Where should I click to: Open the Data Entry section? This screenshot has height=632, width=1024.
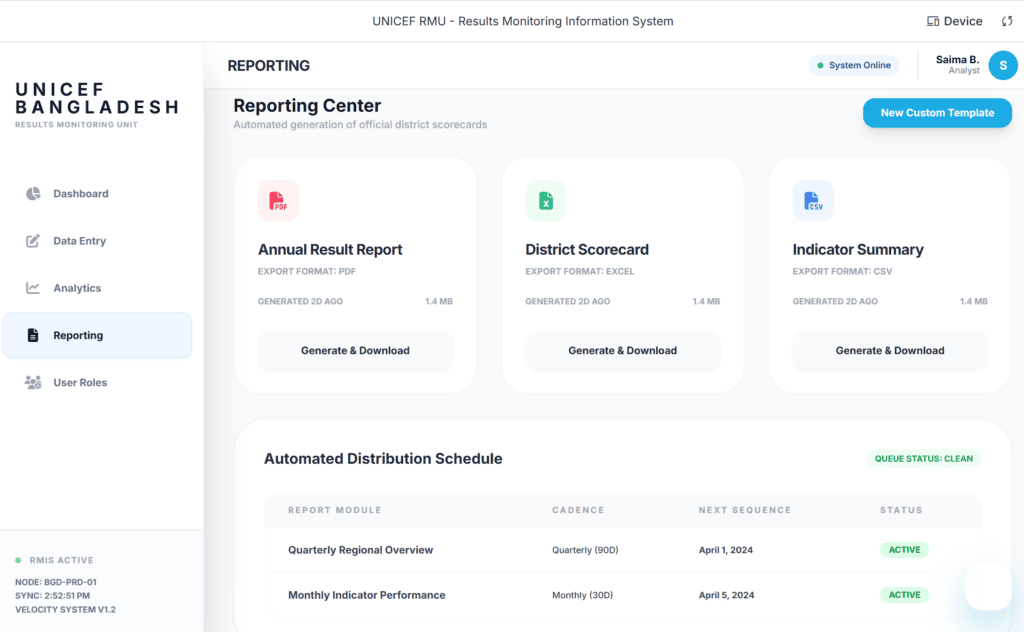click(x=33, y=240)
